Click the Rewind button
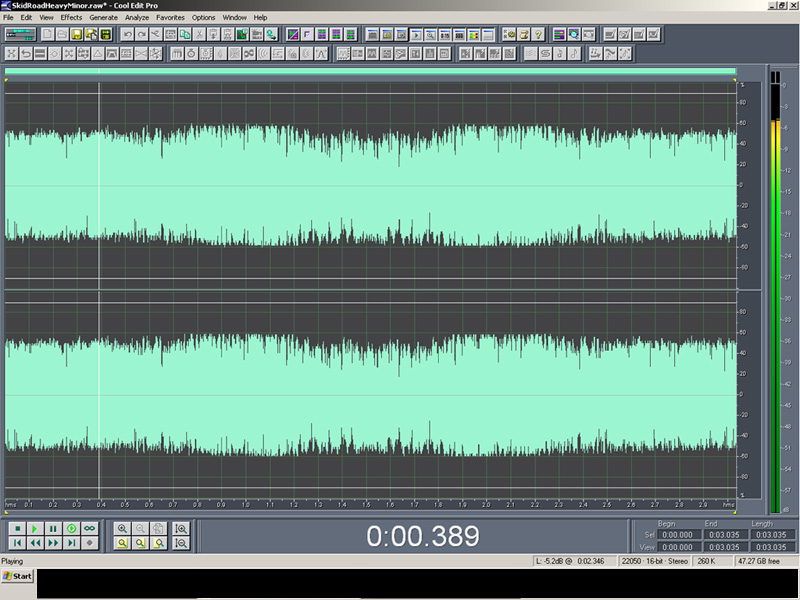 point(35,543)
